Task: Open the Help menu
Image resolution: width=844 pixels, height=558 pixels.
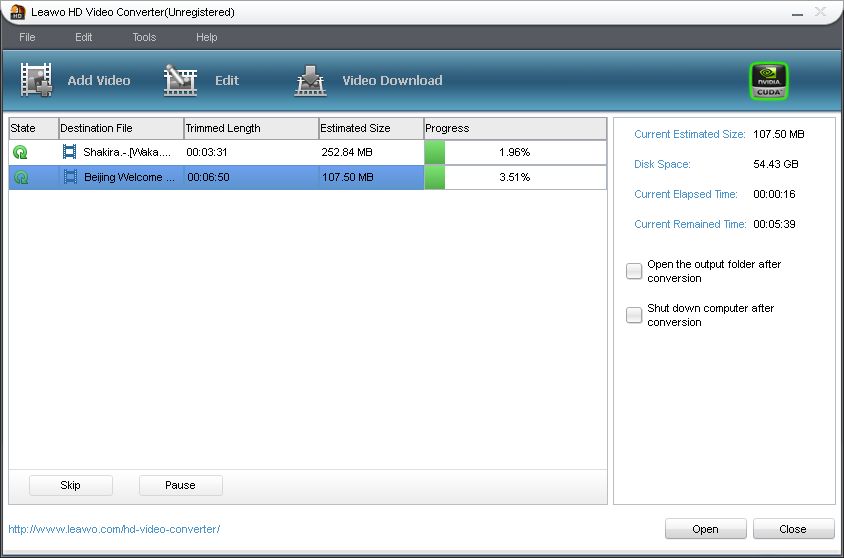Action: pyautogui.click(x=207, y=37)
